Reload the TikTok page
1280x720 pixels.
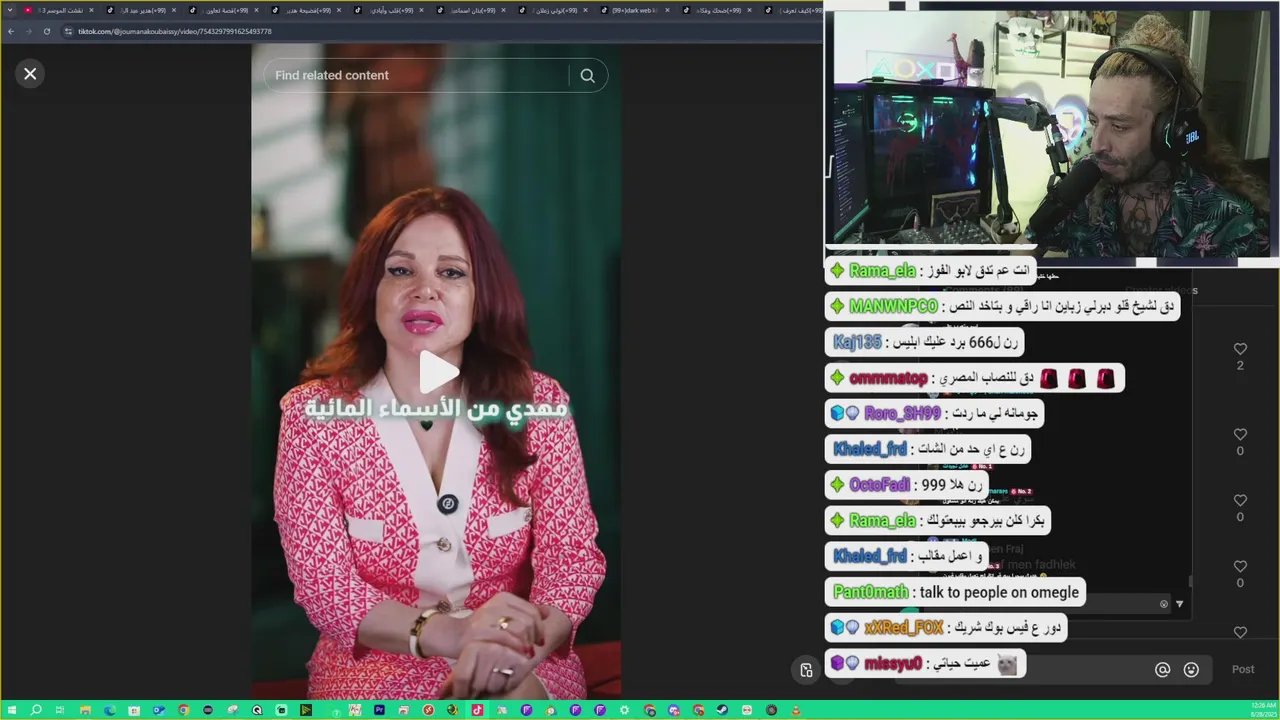coord(46,31)
